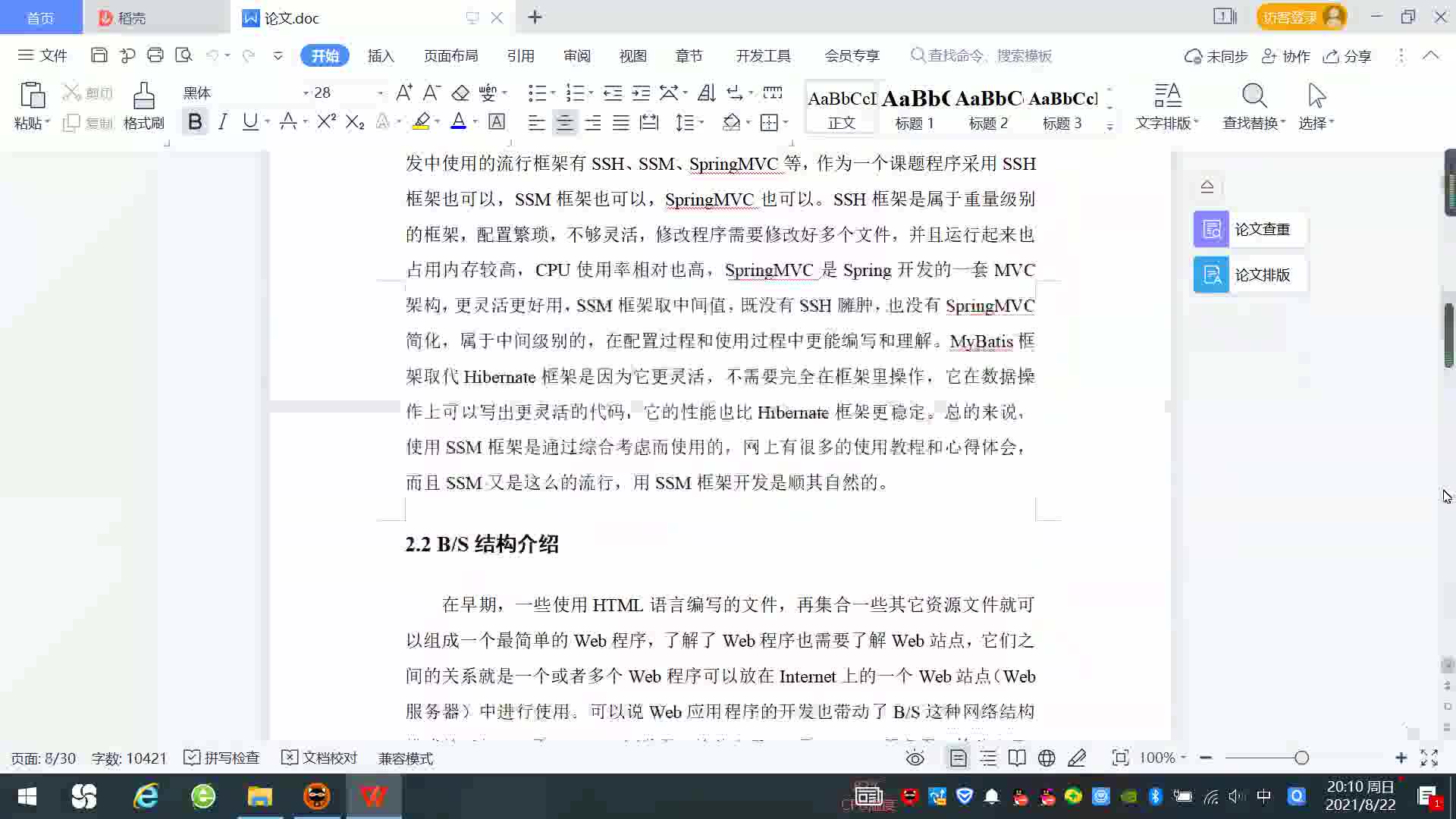The height and width of the screenshot is (819, 1456).
Task: Toggle Bold formatting button
Action: 195,122
